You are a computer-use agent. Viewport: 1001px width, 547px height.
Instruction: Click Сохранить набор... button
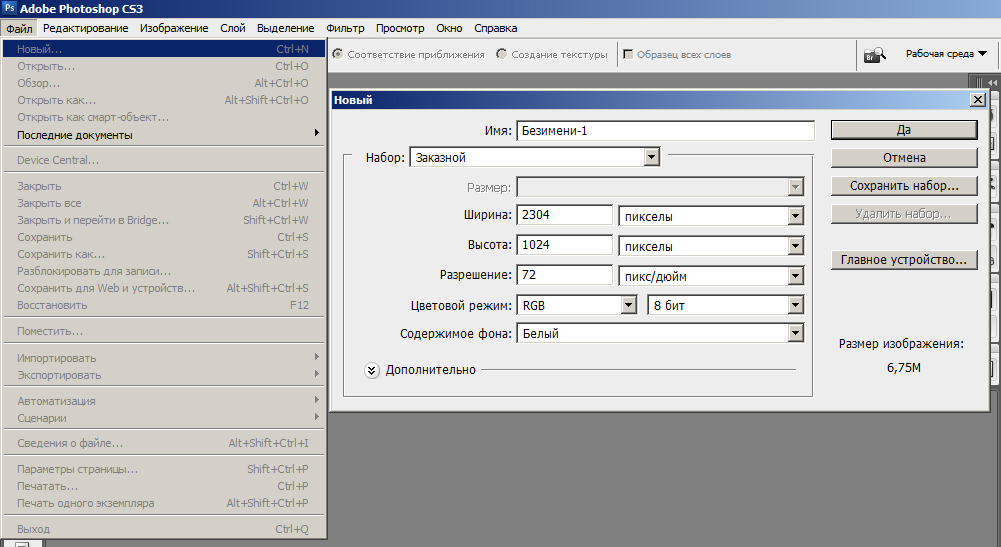(x=904, y=186)
